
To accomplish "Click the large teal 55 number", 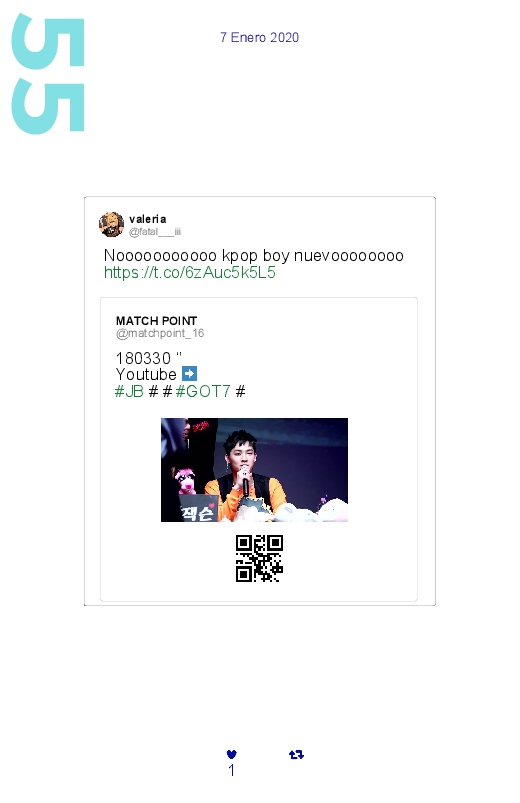I will (x=48, y=74).
